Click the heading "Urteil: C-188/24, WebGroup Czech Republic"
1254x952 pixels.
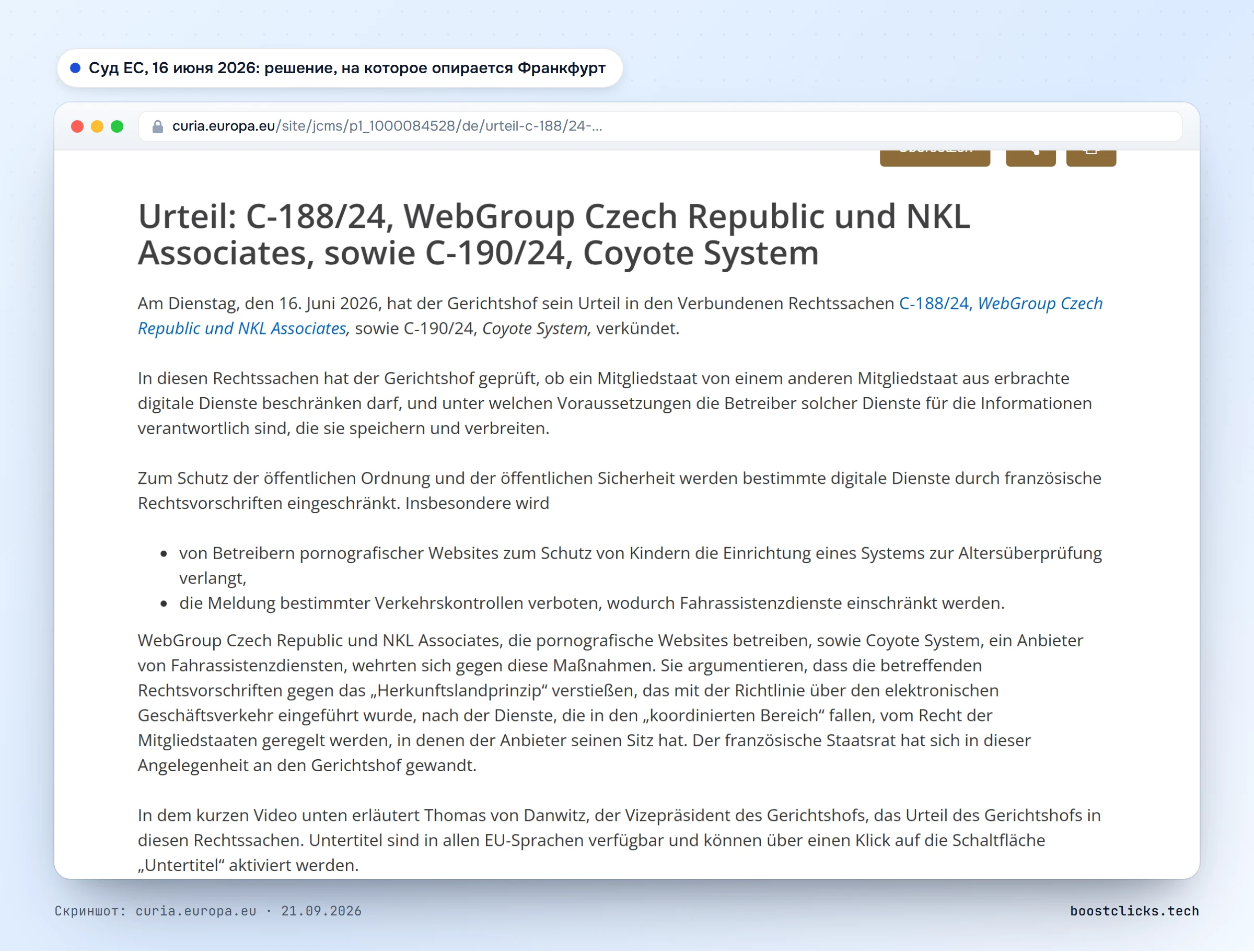[x=554, y=234]
